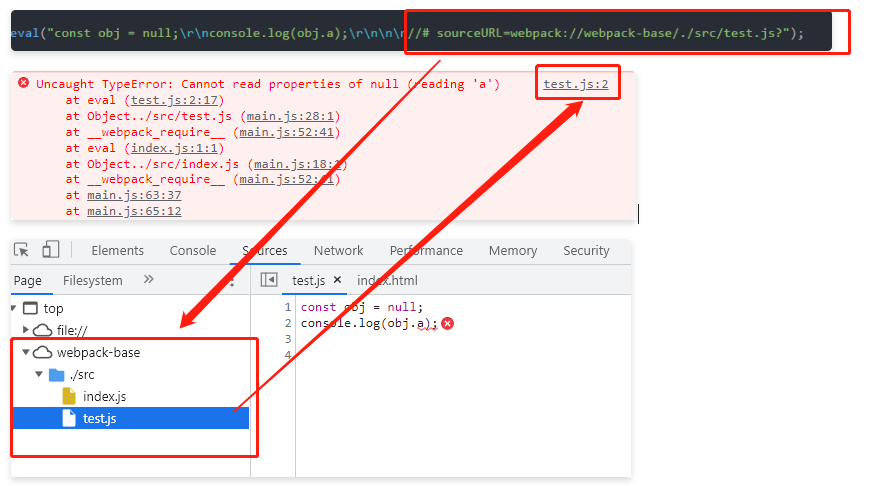Expand the file:// tree node
The width and height of the screenshot is (886, 486).
click(x=25, y=329)
